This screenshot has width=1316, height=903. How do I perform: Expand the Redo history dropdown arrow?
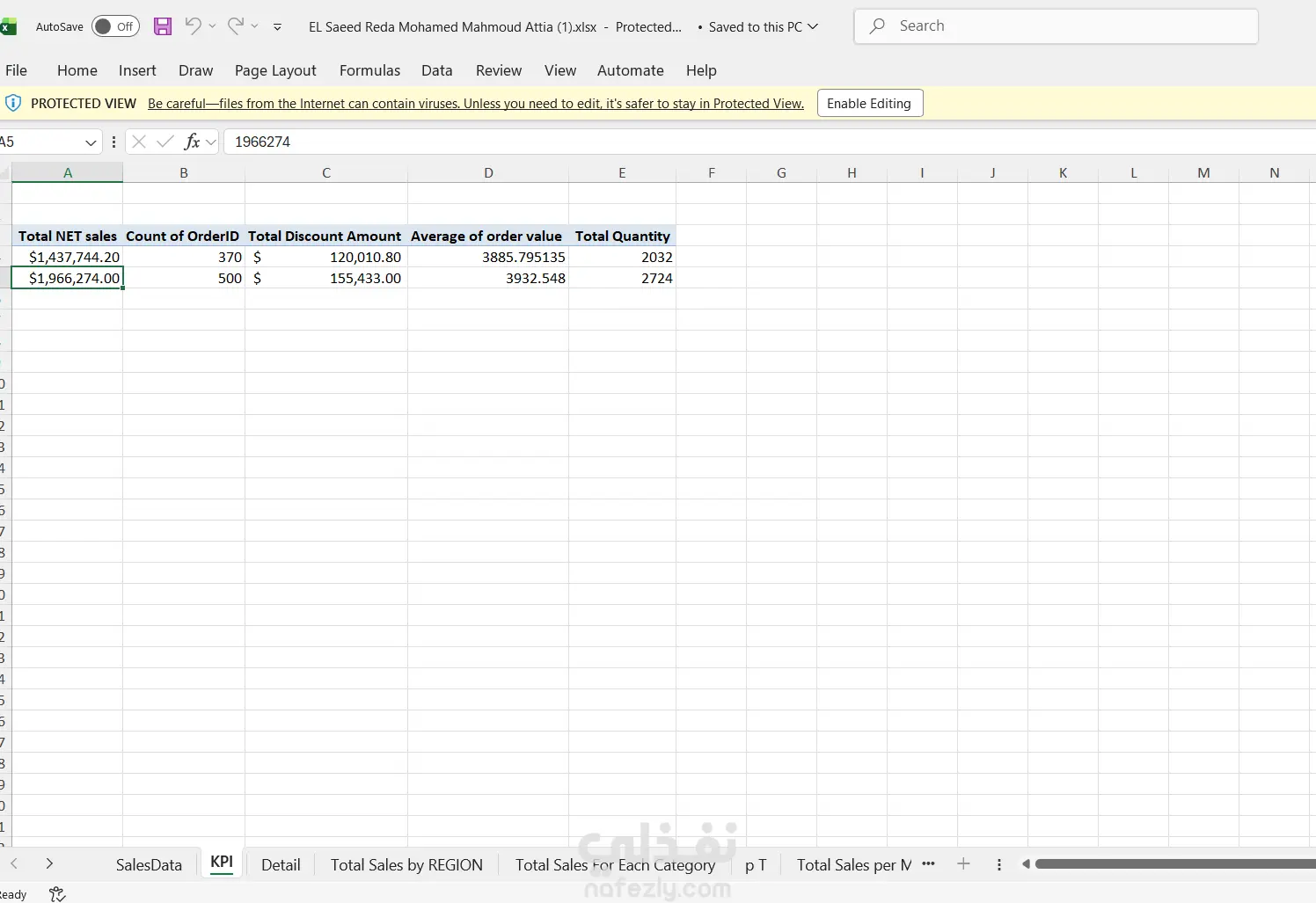click(x=254, y=26)
